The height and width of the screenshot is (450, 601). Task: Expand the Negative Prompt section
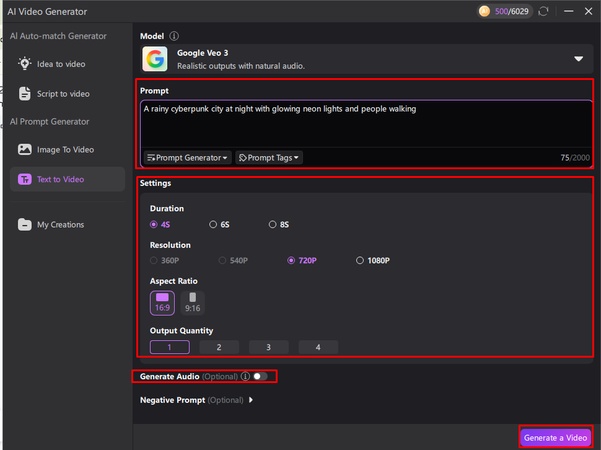pyautogui.click(x=251, y=400)
